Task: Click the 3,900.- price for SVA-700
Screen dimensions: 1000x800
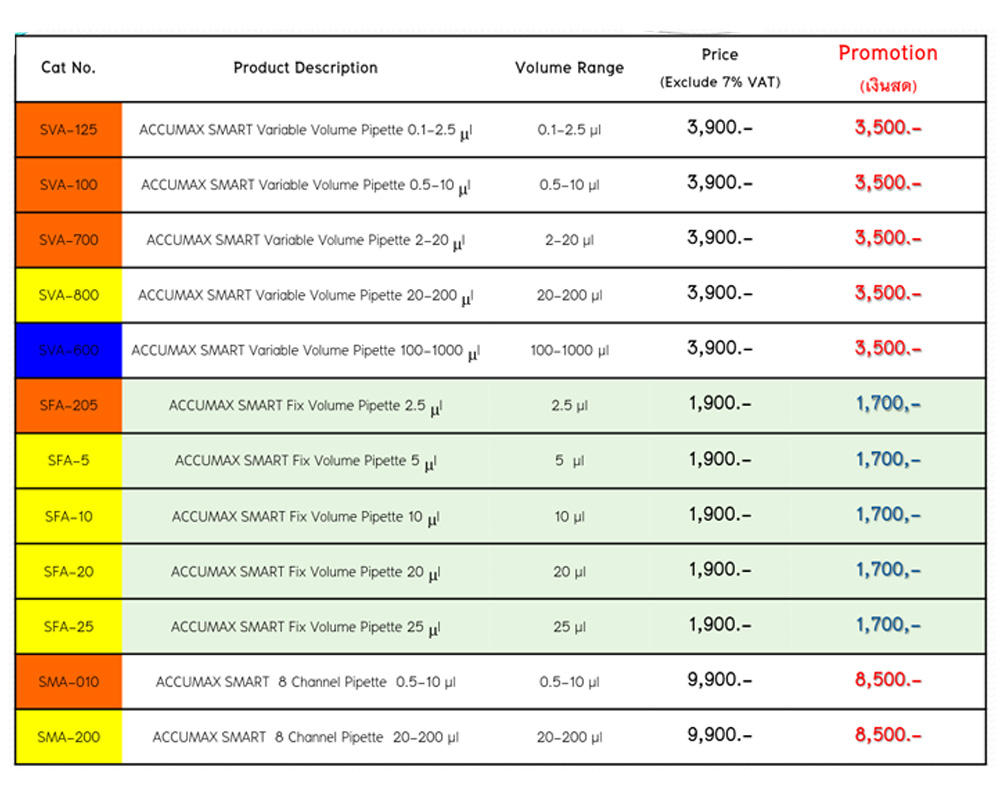Action: (x=720, y=238)
